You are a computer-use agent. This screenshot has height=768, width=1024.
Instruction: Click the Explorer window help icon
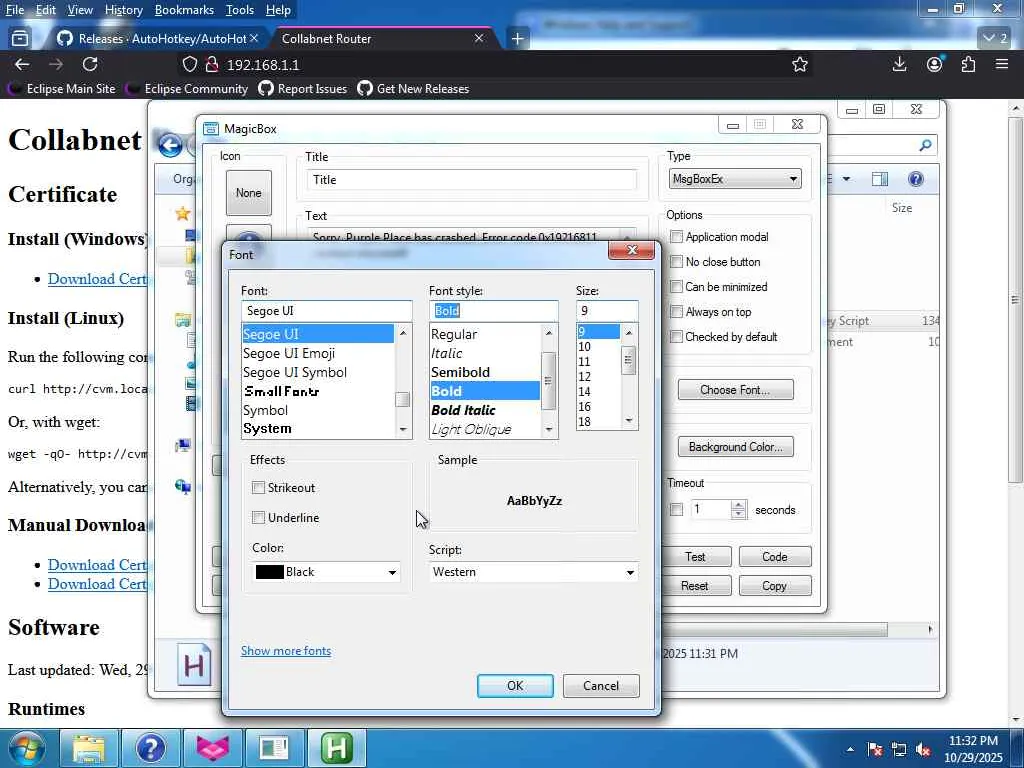click(x=916, y=179)
